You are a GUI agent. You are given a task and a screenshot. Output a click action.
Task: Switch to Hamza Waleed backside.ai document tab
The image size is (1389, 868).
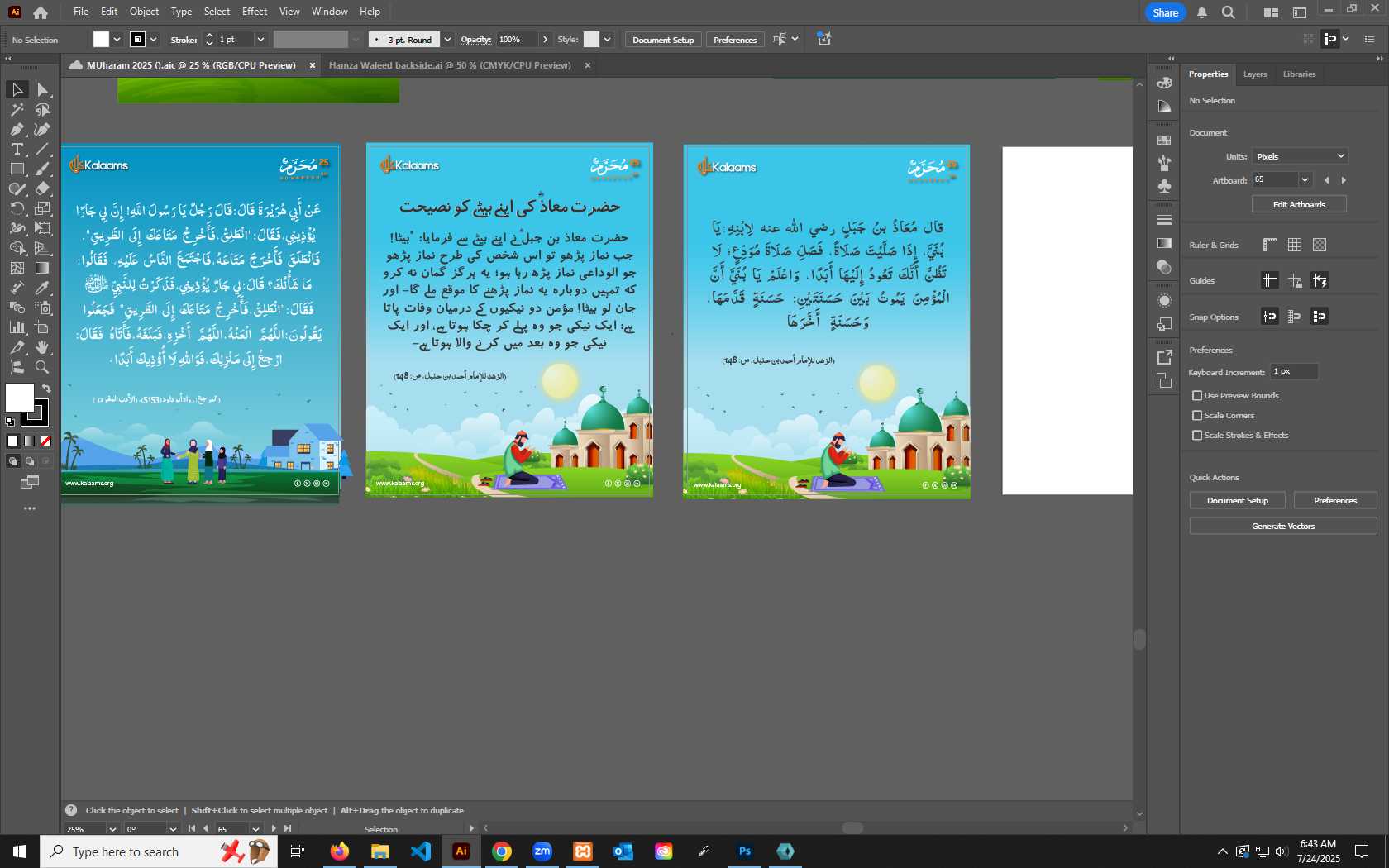[x=450, y=65]
